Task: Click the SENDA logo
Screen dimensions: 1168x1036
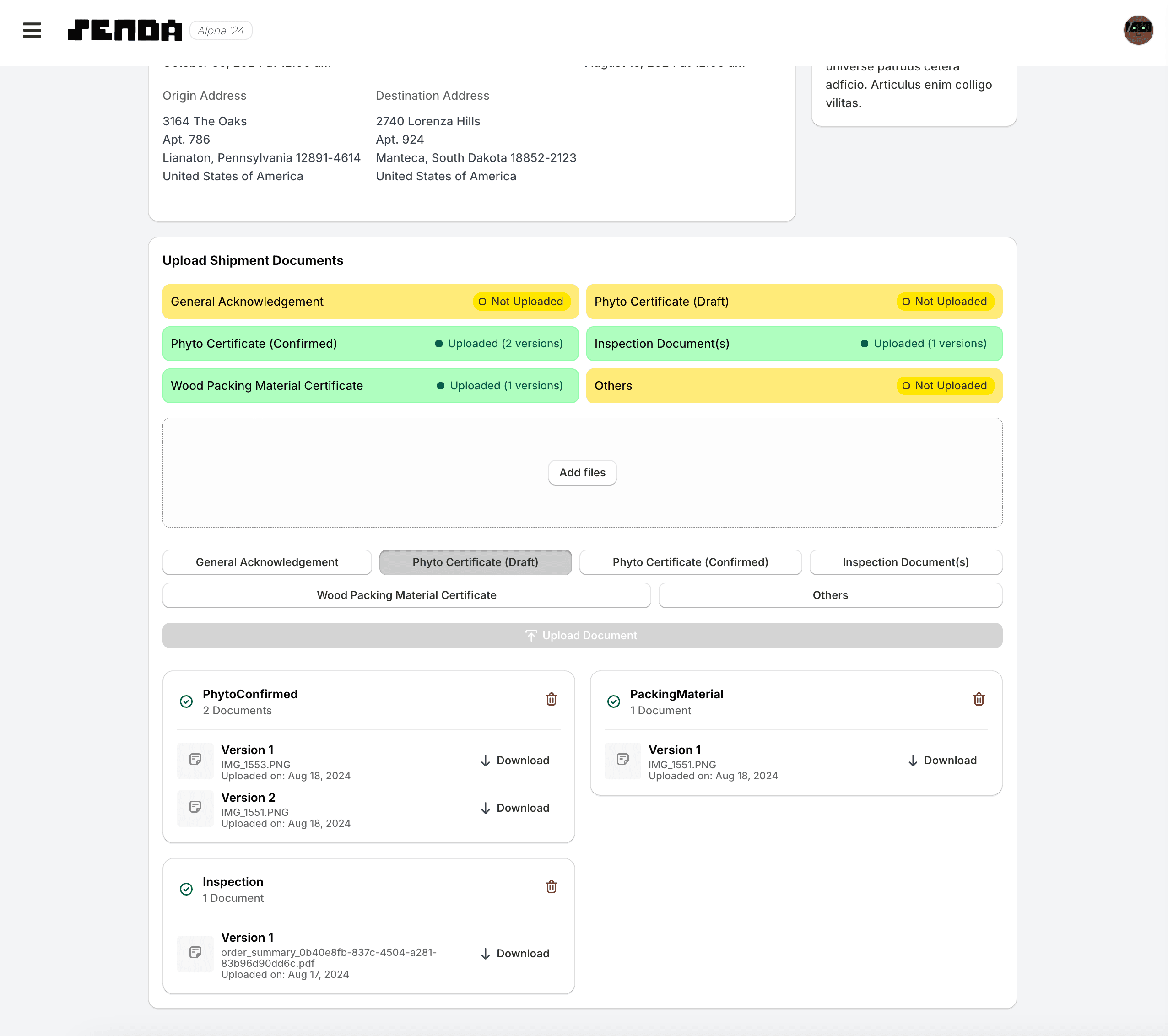Action: [125, 30]
